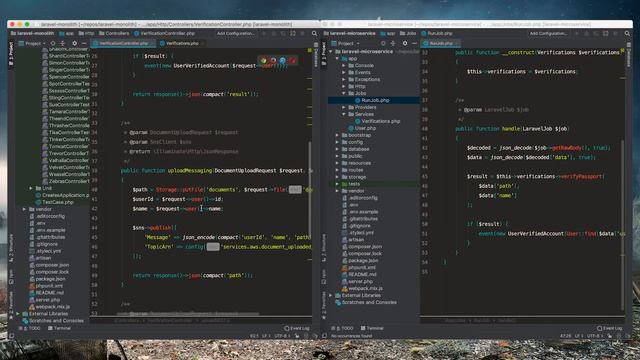Collapse the Jobs folder
This screenshot has height=360, width=640.
coord(344,93)
